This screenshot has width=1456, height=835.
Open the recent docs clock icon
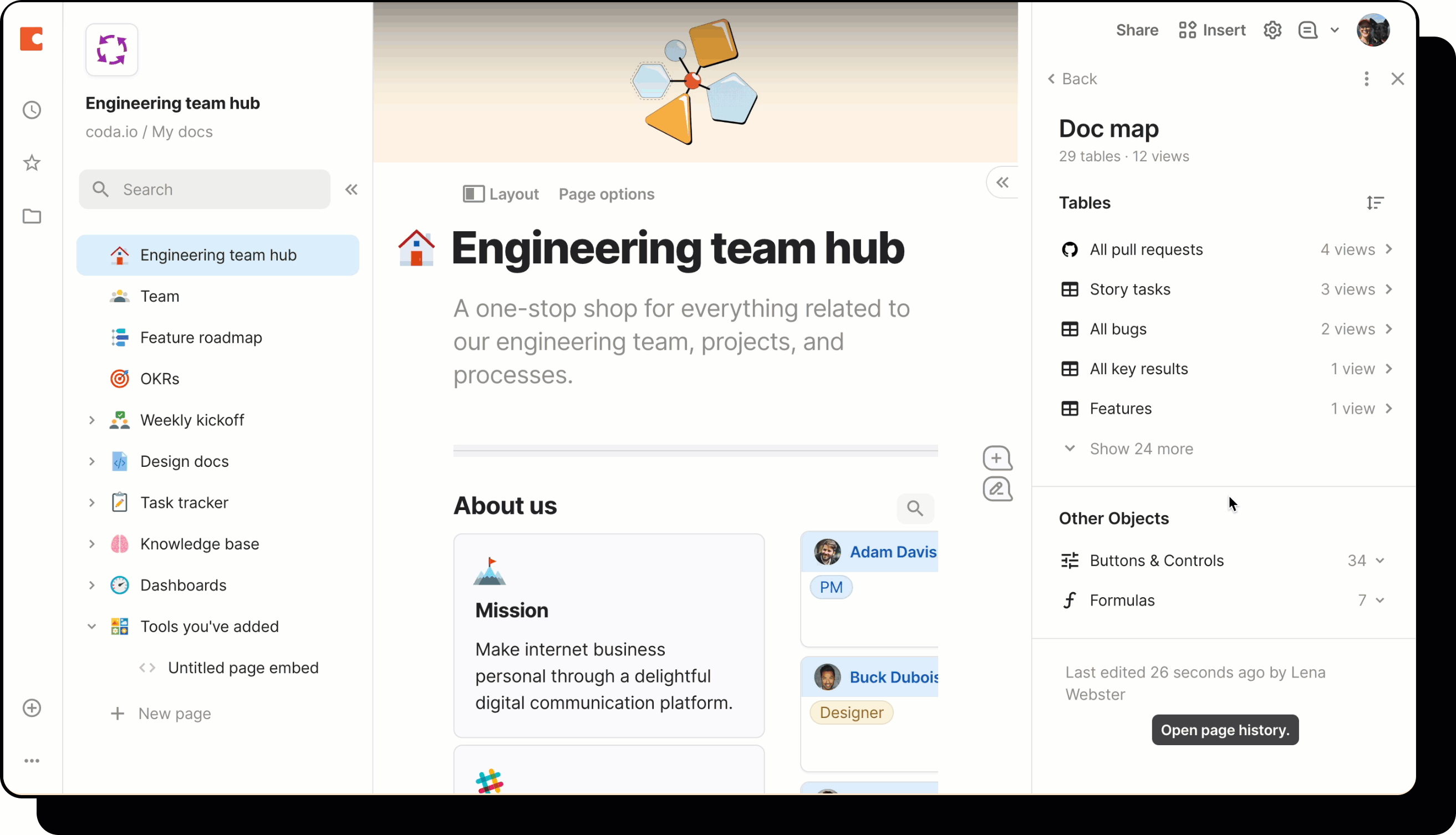point(32,110)
